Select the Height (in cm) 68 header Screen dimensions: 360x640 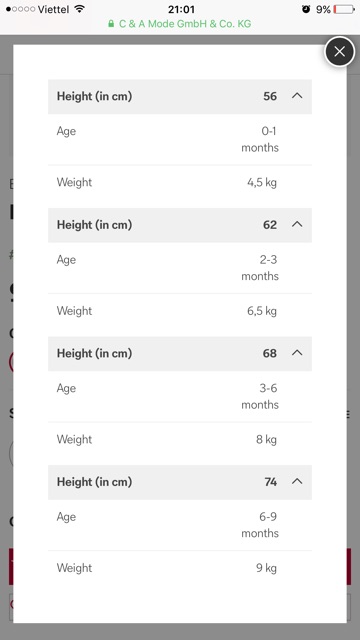[x=180, y=353]
